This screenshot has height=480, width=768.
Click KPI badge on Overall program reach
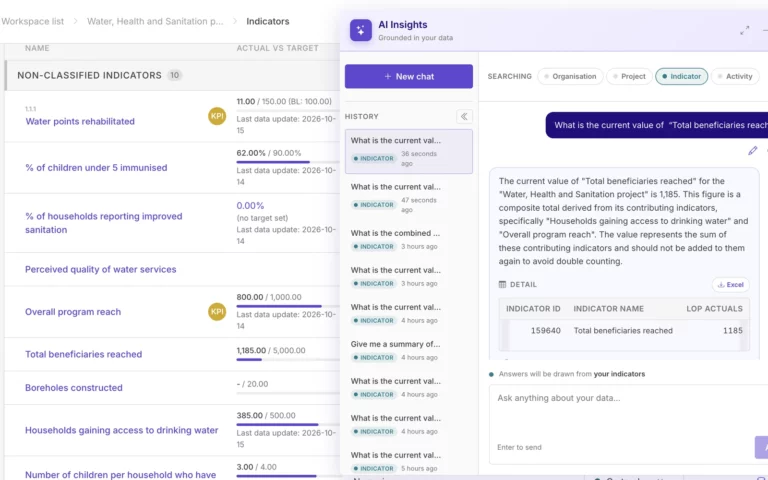pyautogui.click(x=217, y=312)
